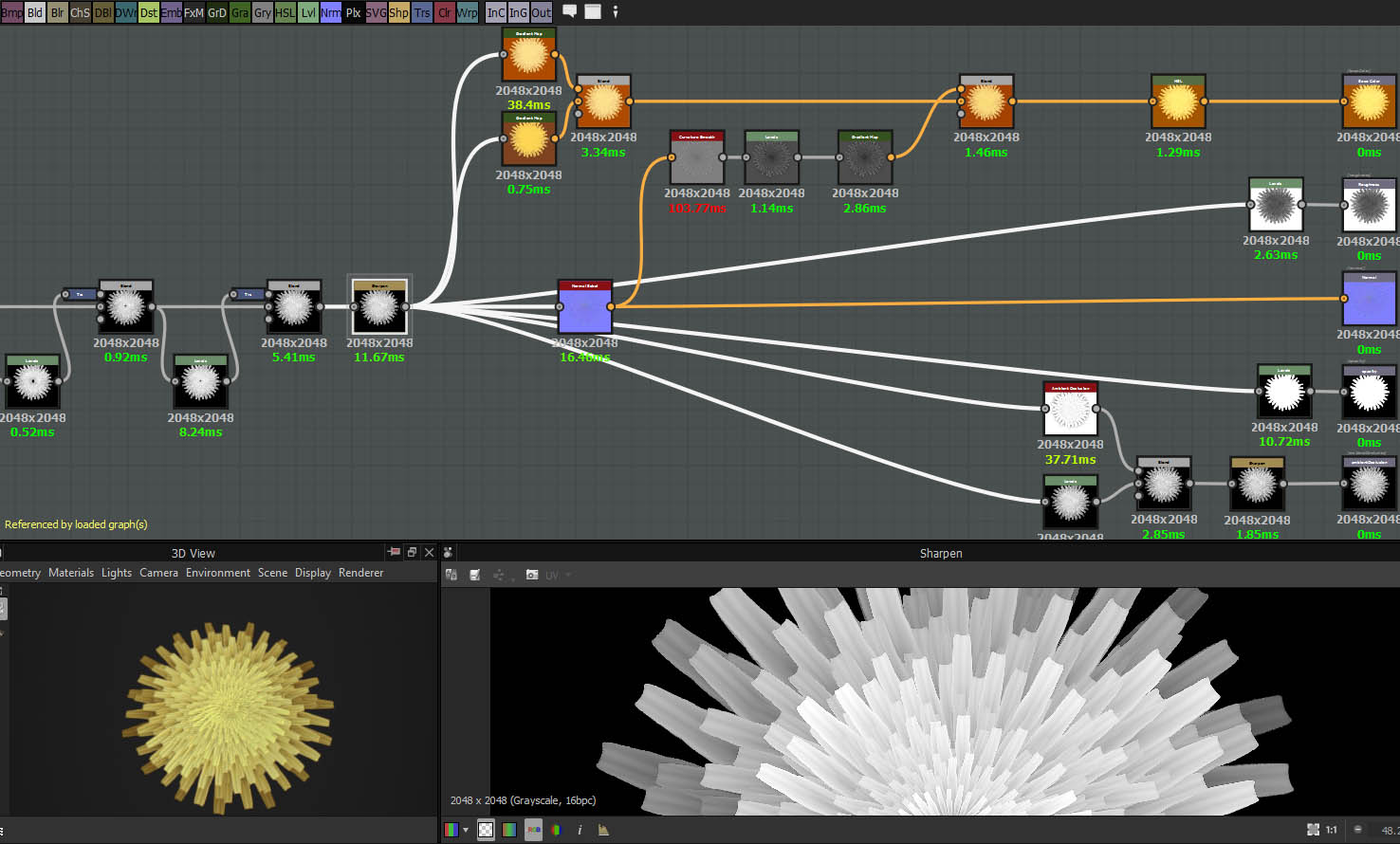The height and width of the screenshot is (844, 1400).
Task: Click the save-image icon in 2D view toolbar
Action: pyautogui.click(x=475, y=575)
